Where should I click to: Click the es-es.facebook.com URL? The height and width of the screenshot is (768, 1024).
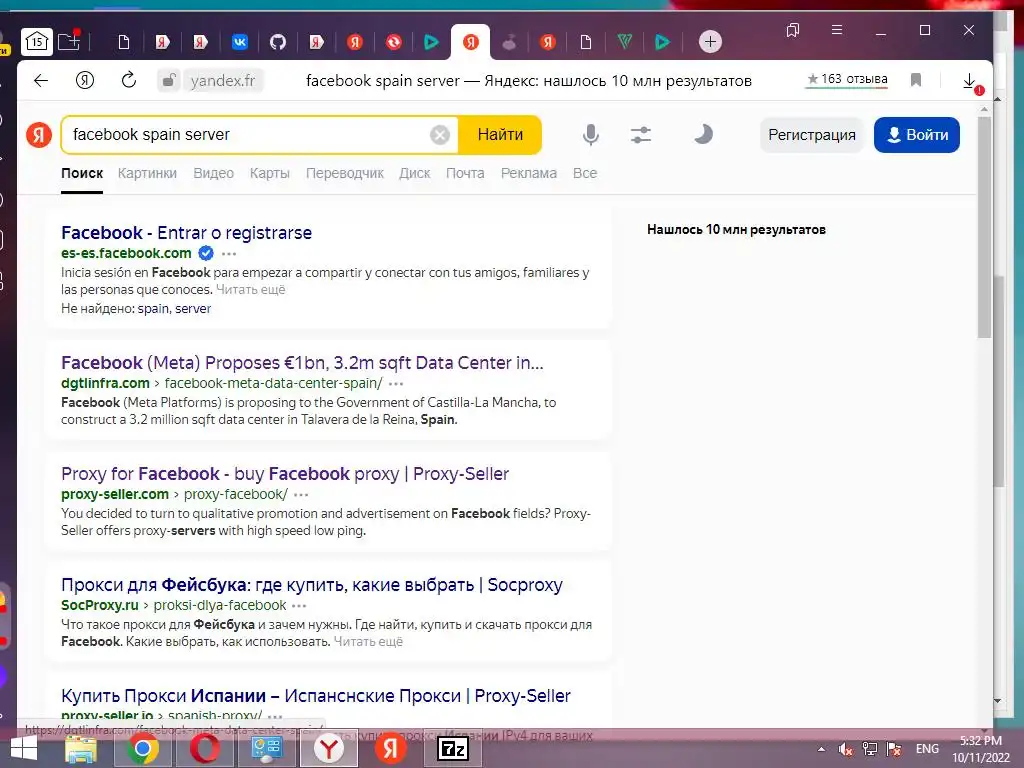126,253
